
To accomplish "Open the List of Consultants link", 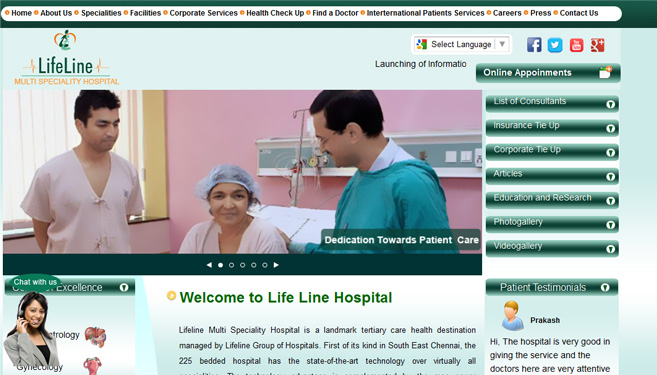I will pyautogui.click(x=530, y=101).
